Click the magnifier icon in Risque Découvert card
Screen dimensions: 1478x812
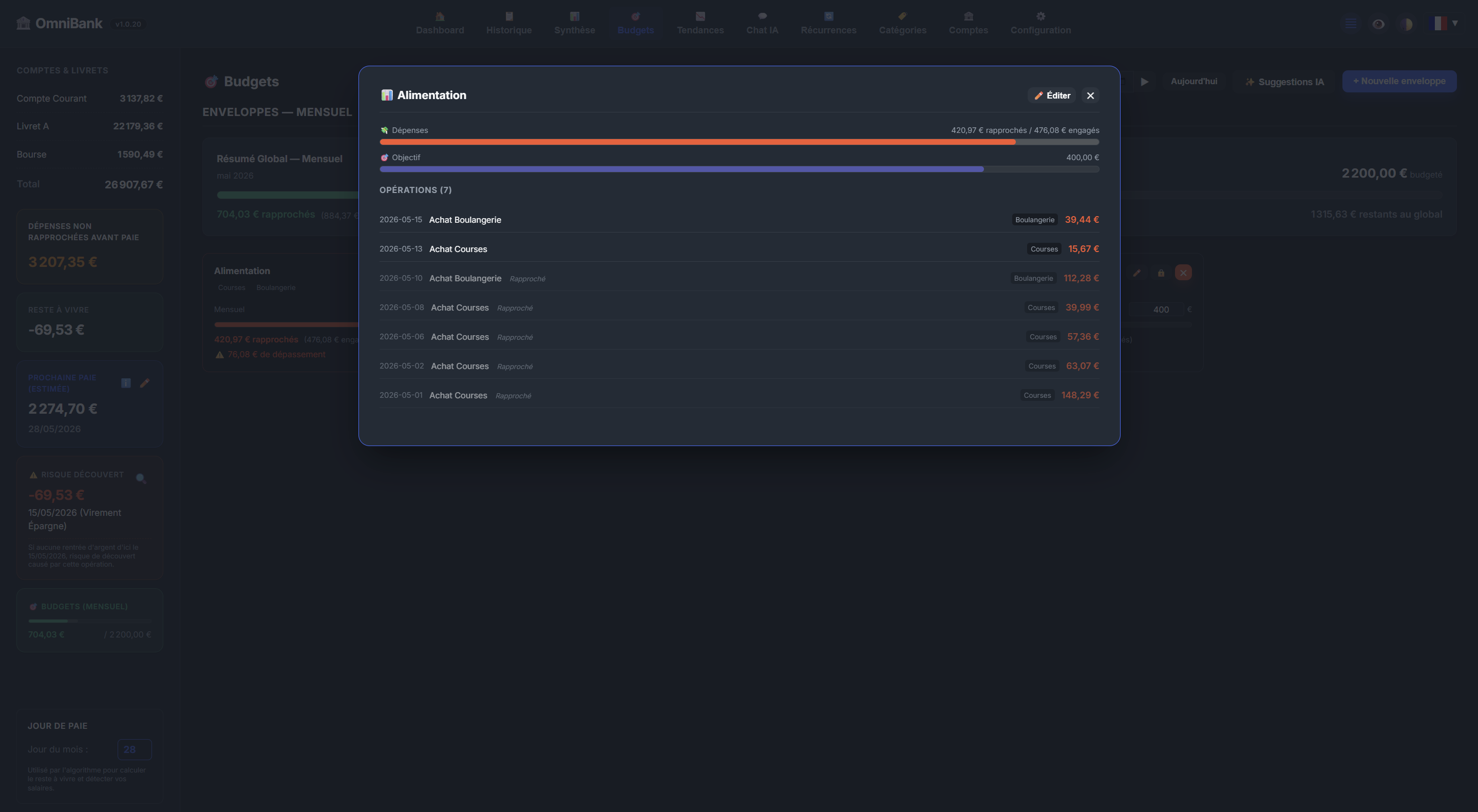pyautogui.click(x=141, y=478)
